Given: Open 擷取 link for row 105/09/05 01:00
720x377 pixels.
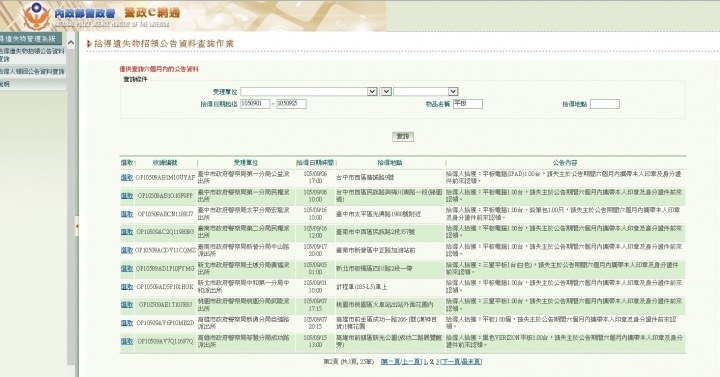Looking at the screenshot, I should [127, 268].
